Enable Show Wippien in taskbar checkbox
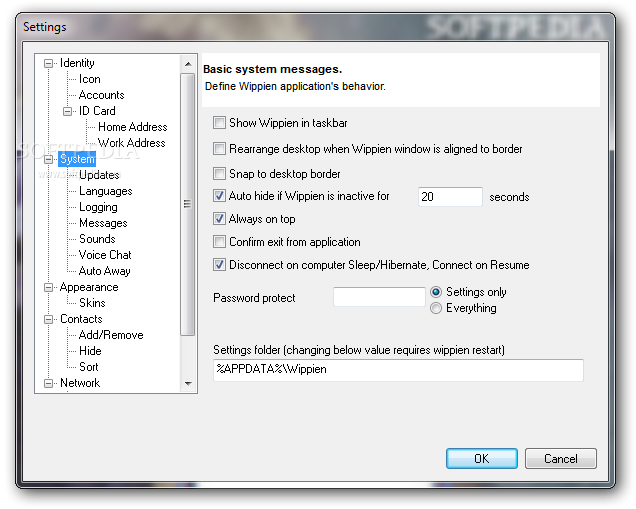Image resolution: width=636 pixels, height=509 pixels. pyautogui.click(x=219, y=123)
